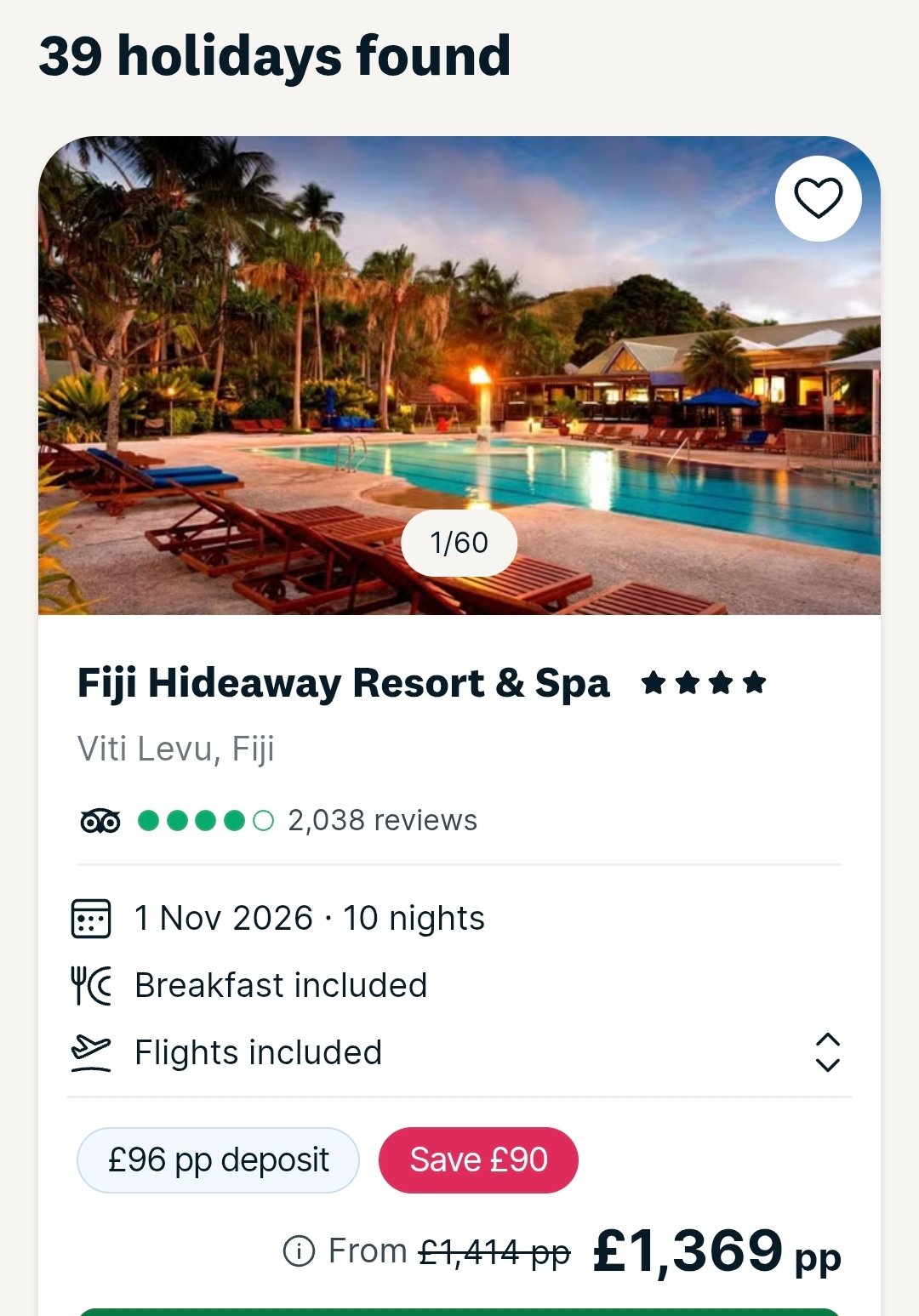Open Fiji Hideaway Resort & Spa title
919x1316 pixels.
[343, 683]
